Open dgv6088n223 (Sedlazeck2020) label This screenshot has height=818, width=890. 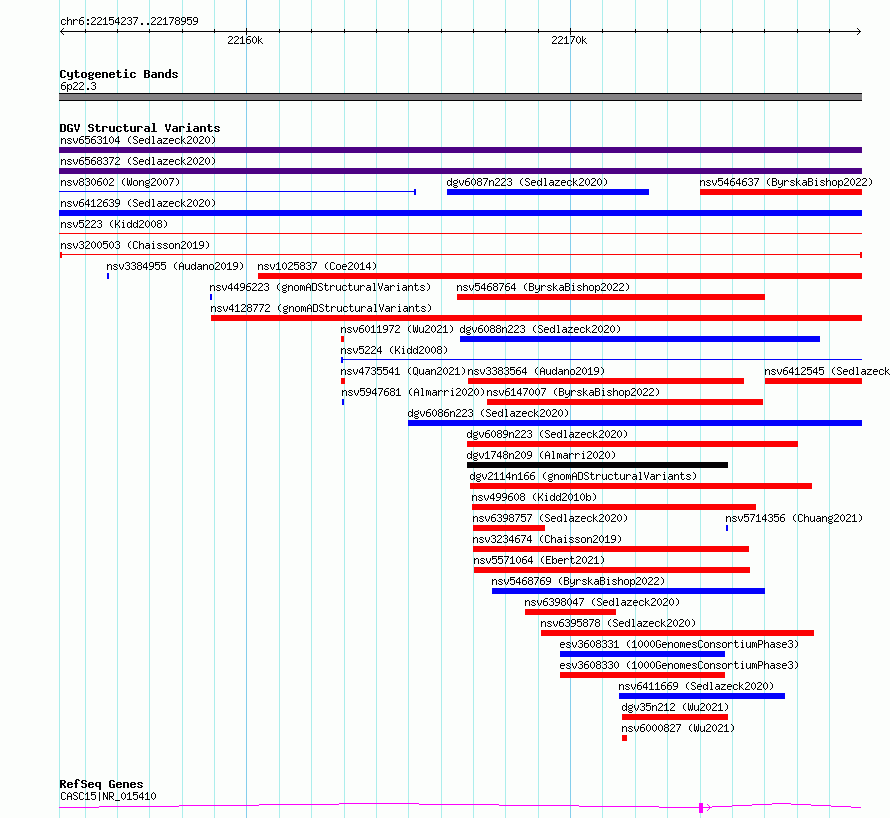click(x=540, y=329)
